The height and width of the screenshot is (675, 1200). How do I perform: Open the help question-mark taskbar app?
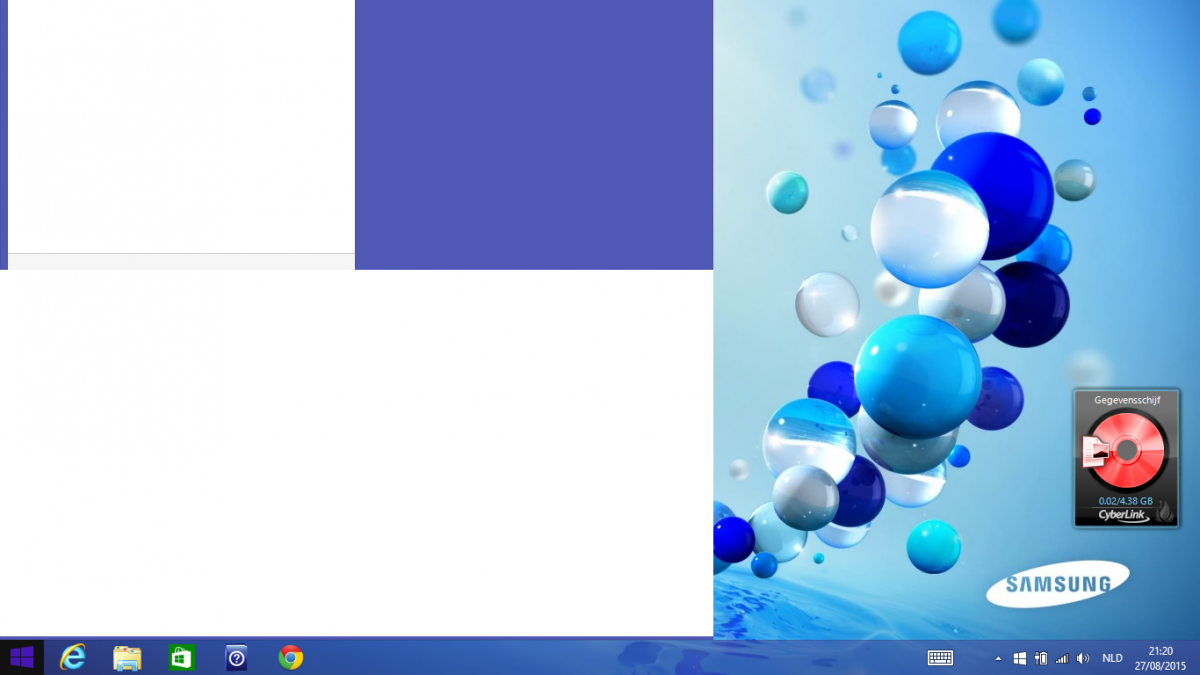point(236,657)
